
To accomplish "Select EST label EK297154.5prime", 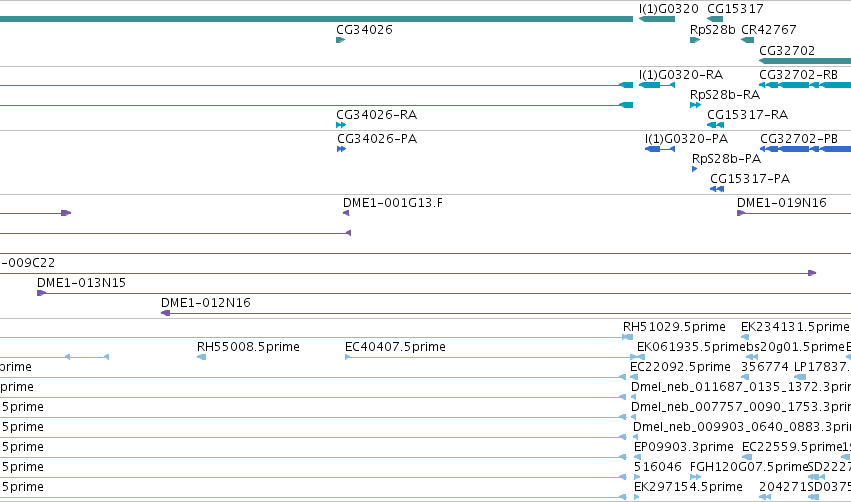I will [x=688, y=487].
